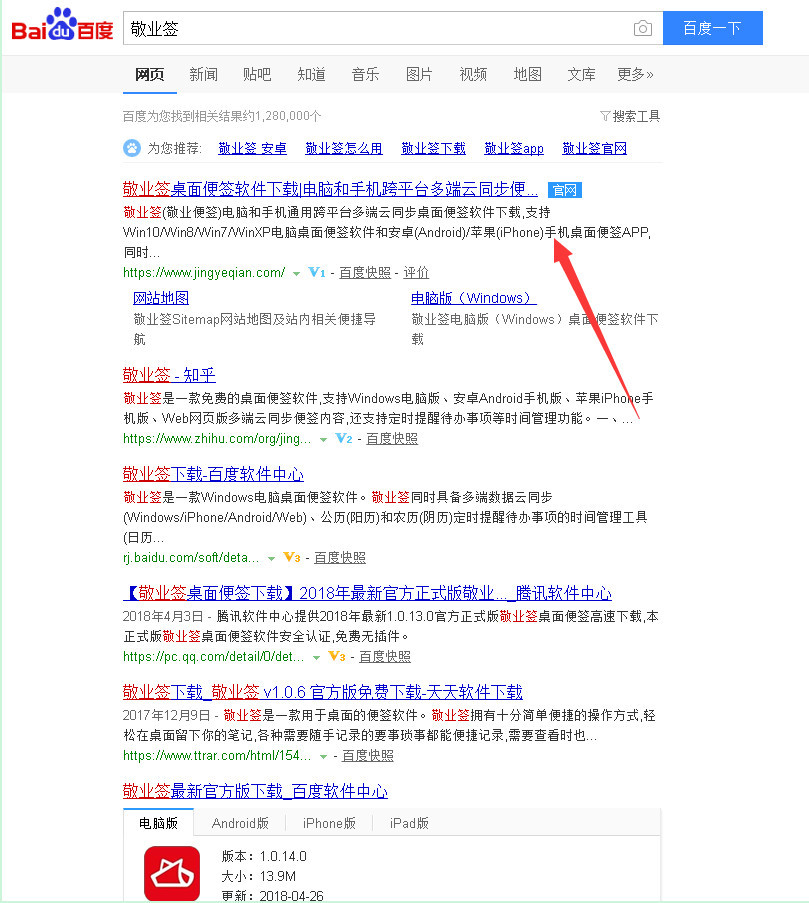This screenshot has width=809, height=903.
Task: Click the Baidu logo
Action: 62,25
